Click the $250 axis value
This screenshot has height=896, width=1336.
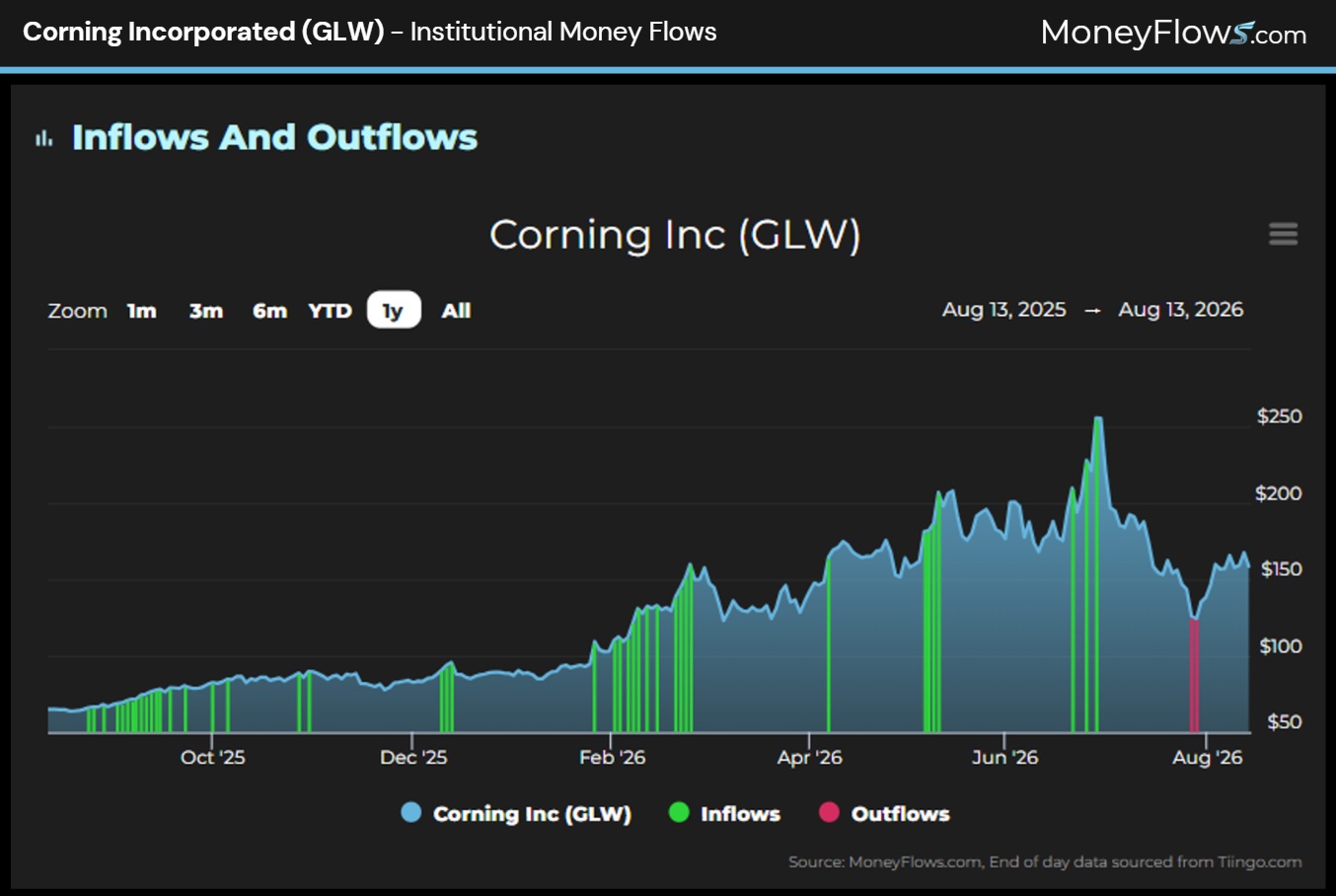point(1279,416)
